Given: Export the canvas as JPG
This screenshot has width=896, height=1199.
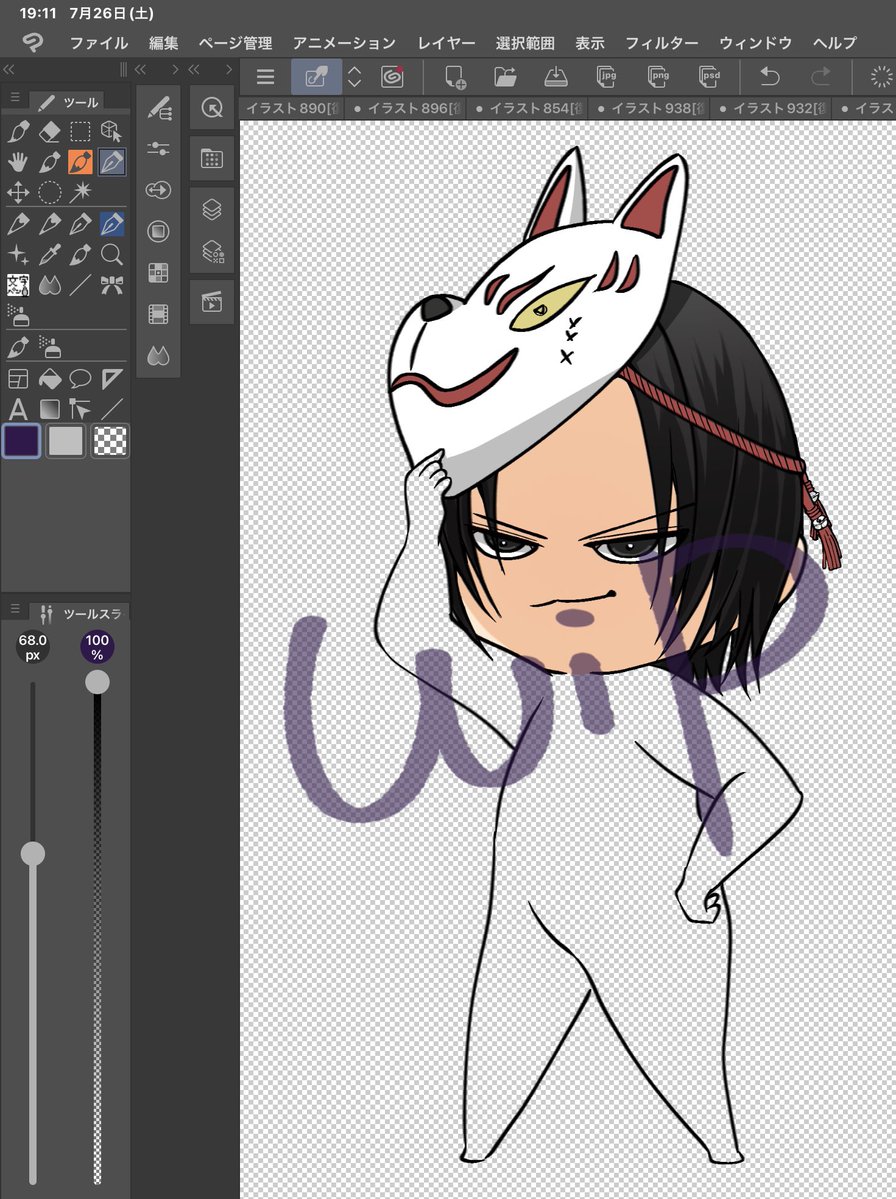Looking at the screenshot, I should (607, 76).
